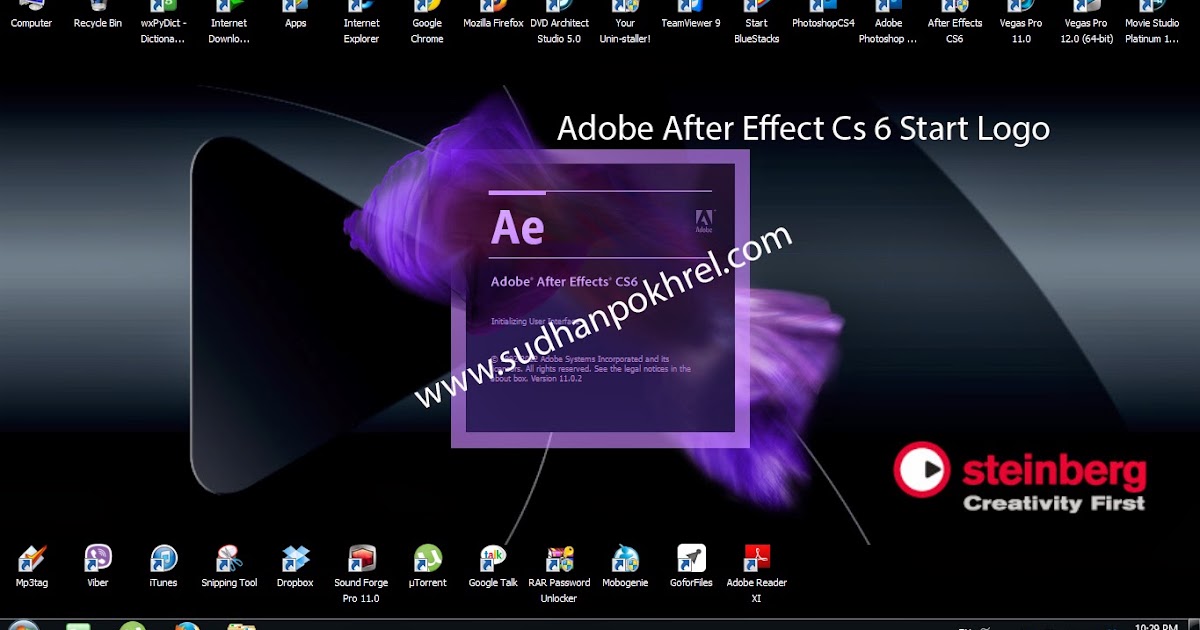This screenshot has width=1200, height=630.
Task: Click the Adobe logo on the splash screen
Action: click(704, 220)
